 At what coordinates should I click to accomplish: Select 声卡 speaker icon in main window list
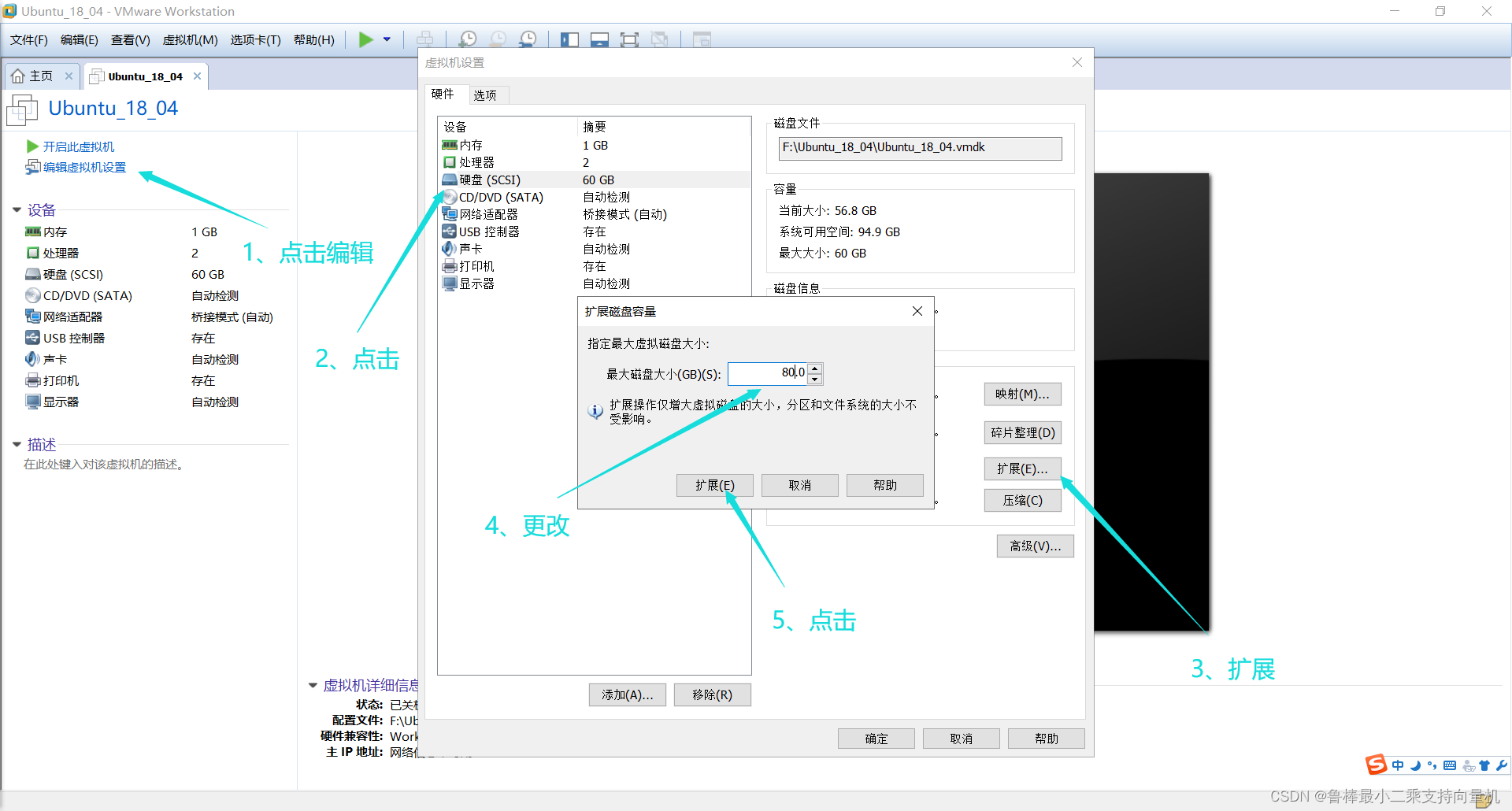click(32, 359)
